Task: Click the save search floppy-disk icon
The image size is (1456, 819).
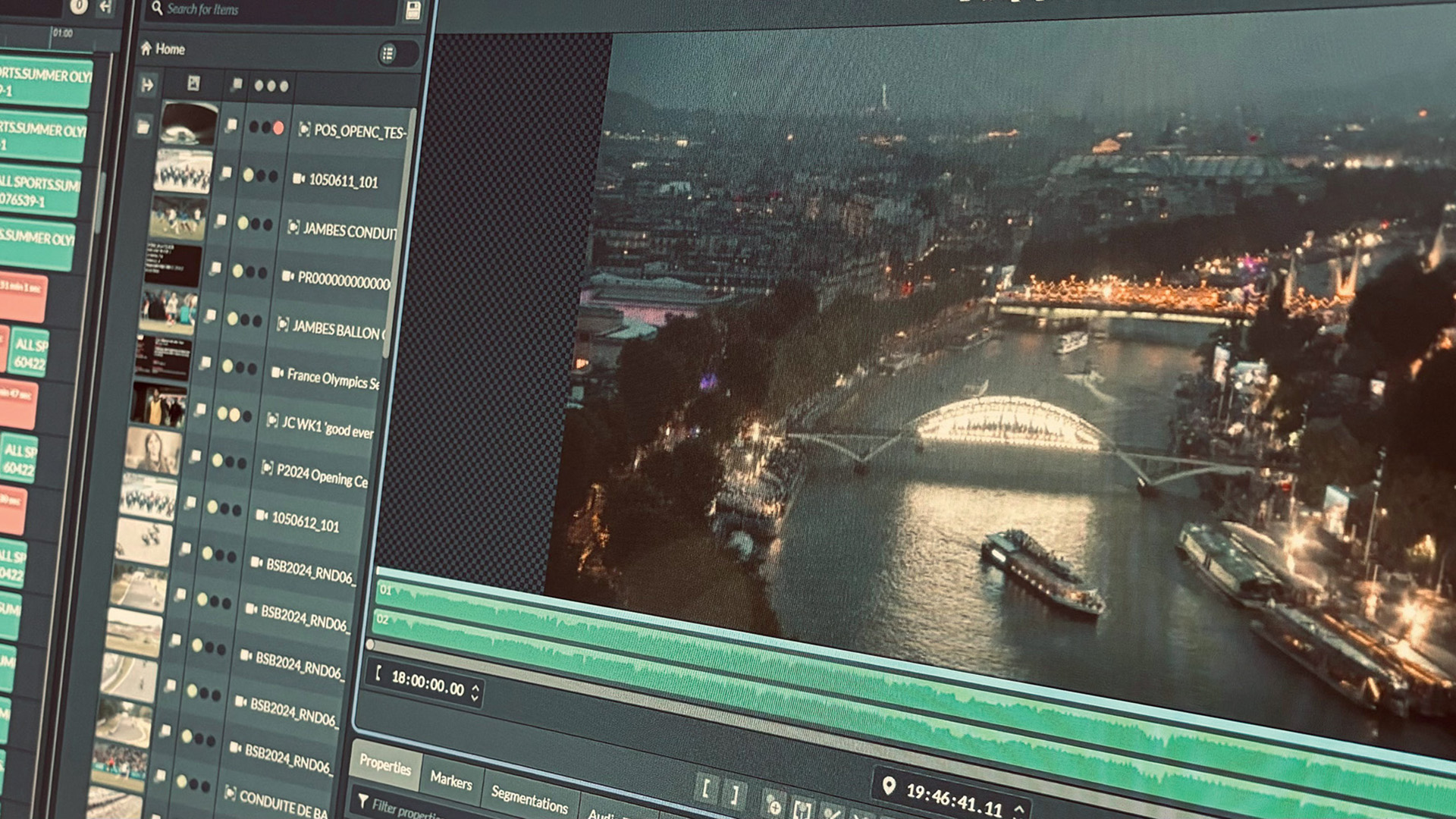Action: pyautogui.click(x=413, y=10)
